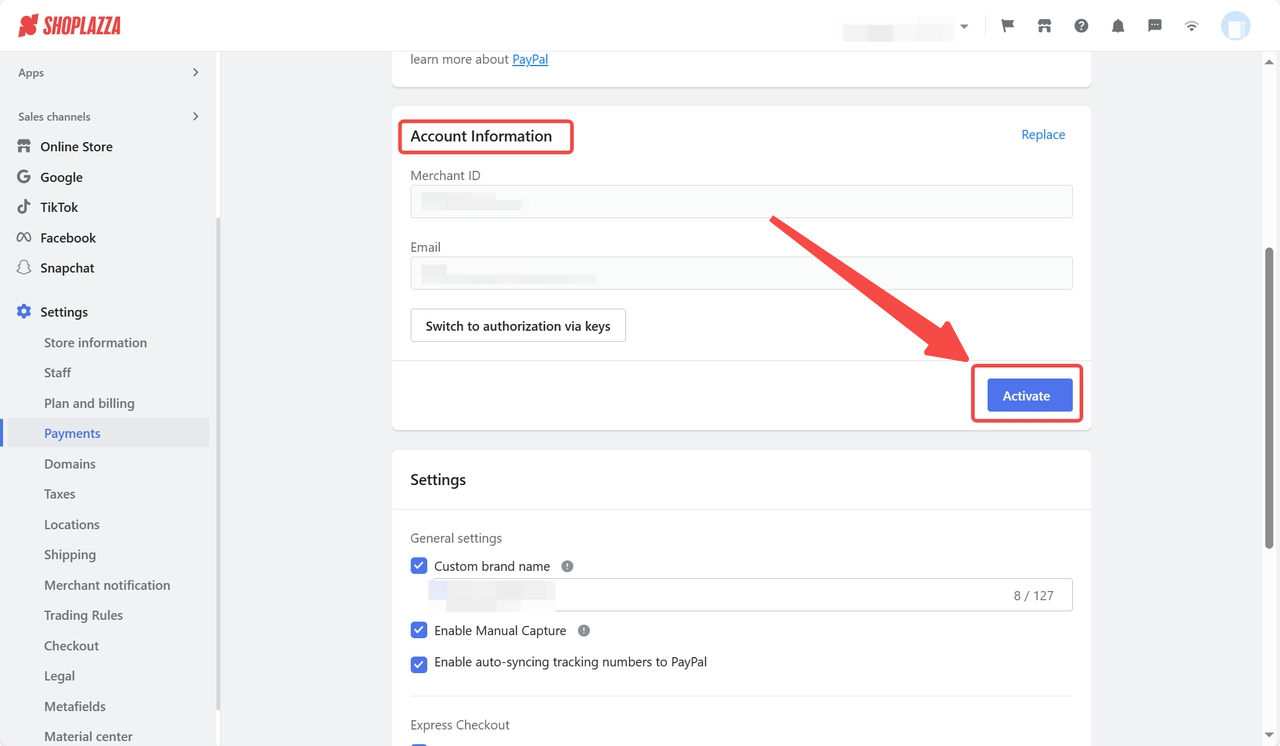Image resolution: width=1280 pixels, height=746 pixels.
Task: Select Payments in sidebar
Action: click(72, 433)
